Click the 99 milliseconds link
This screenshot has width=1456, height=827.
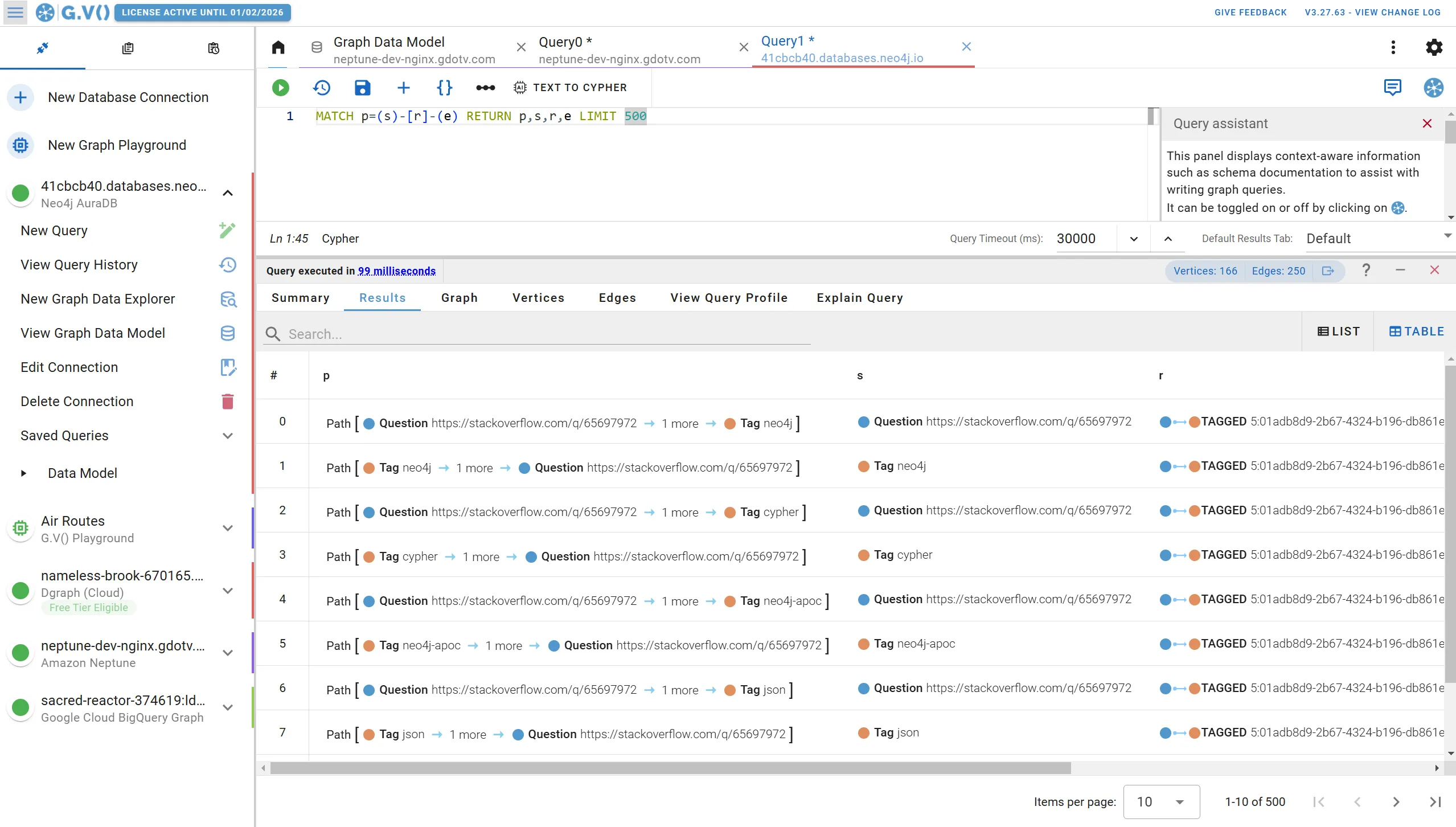pos(396,271)
